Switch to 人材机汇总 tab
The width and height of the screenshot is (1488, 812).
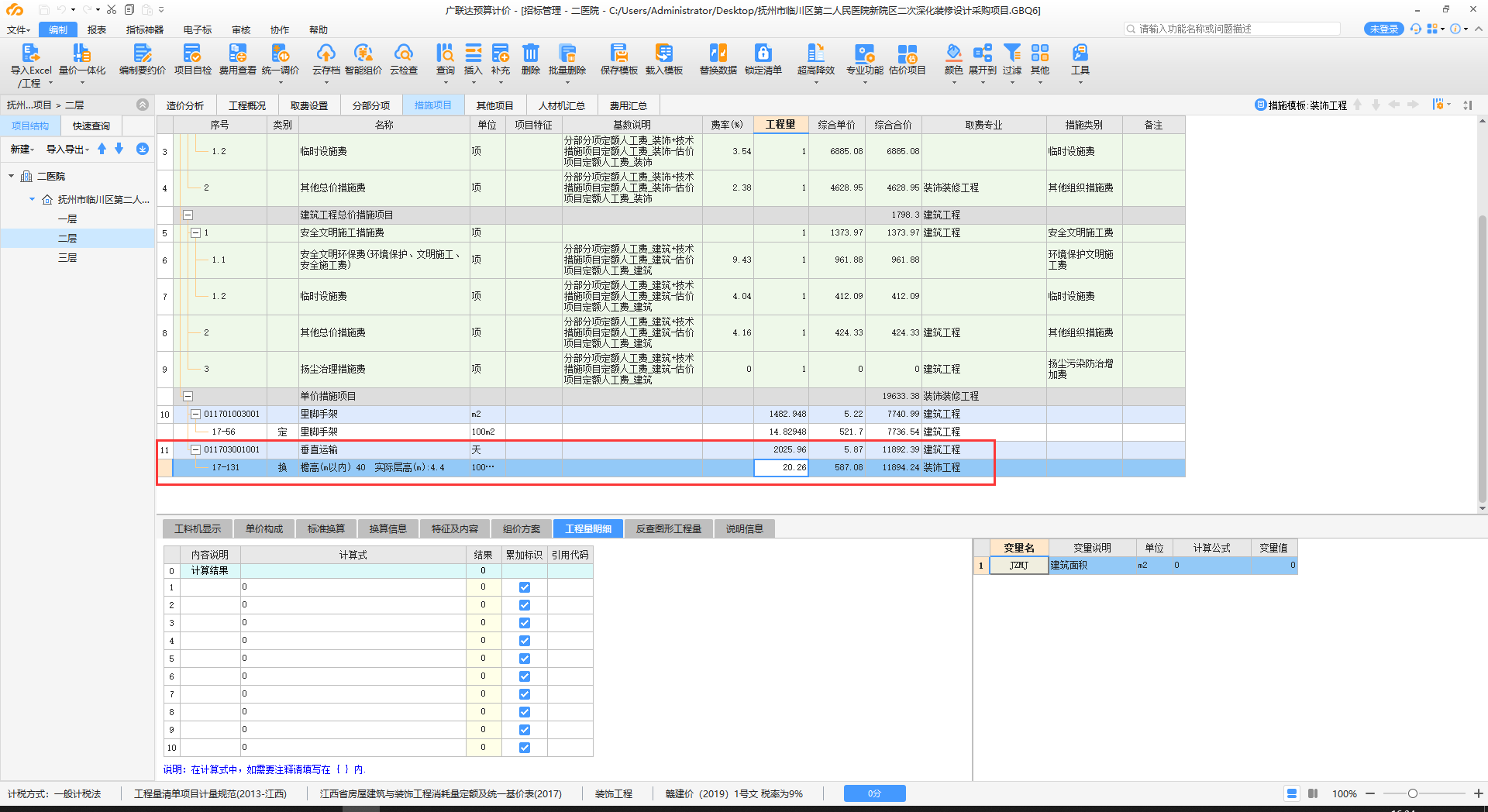pyautogui.click(x=562, y=105)
